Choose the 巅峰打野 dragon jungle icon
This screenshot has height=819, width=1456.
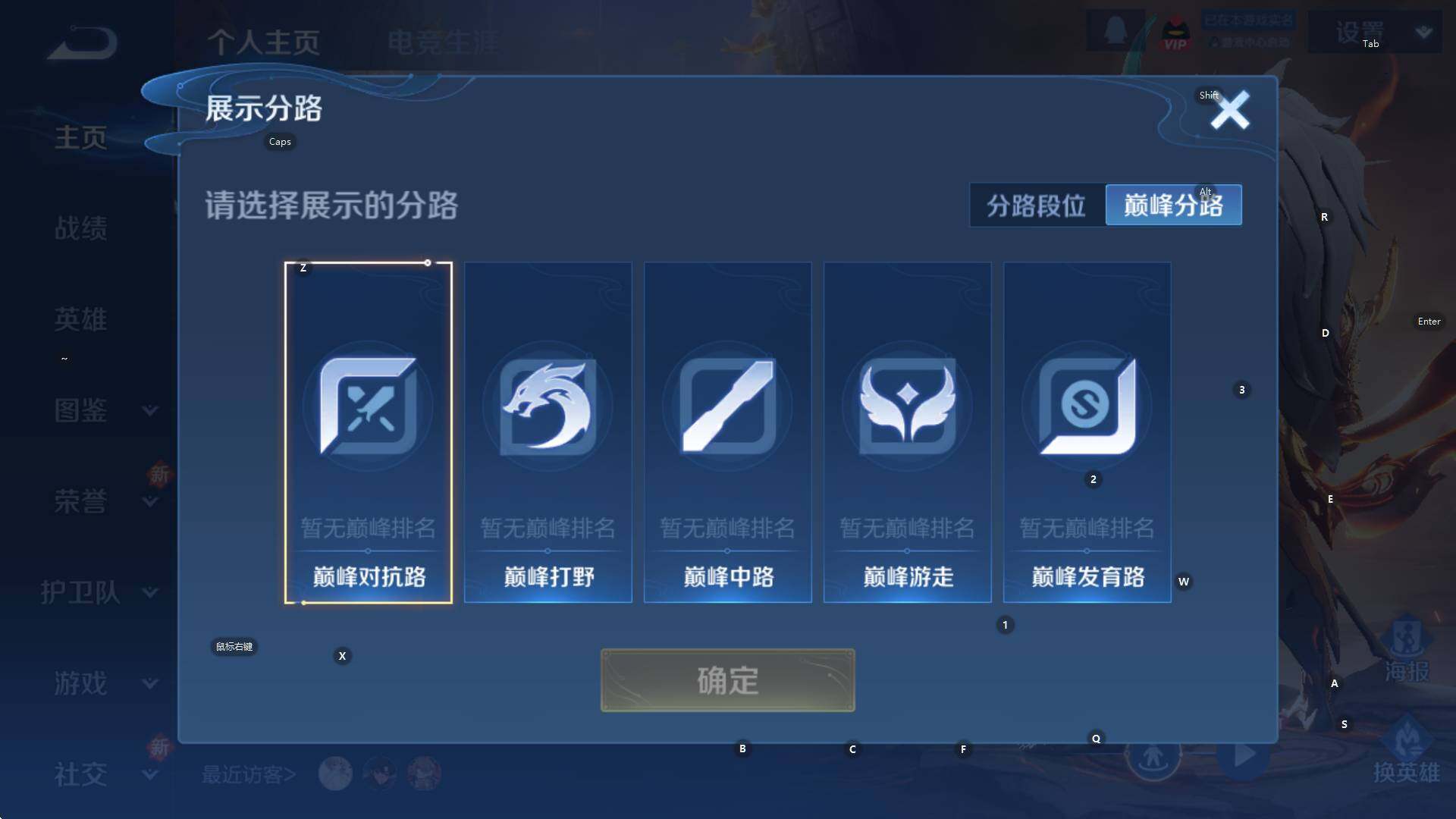[x=548, y=406]
